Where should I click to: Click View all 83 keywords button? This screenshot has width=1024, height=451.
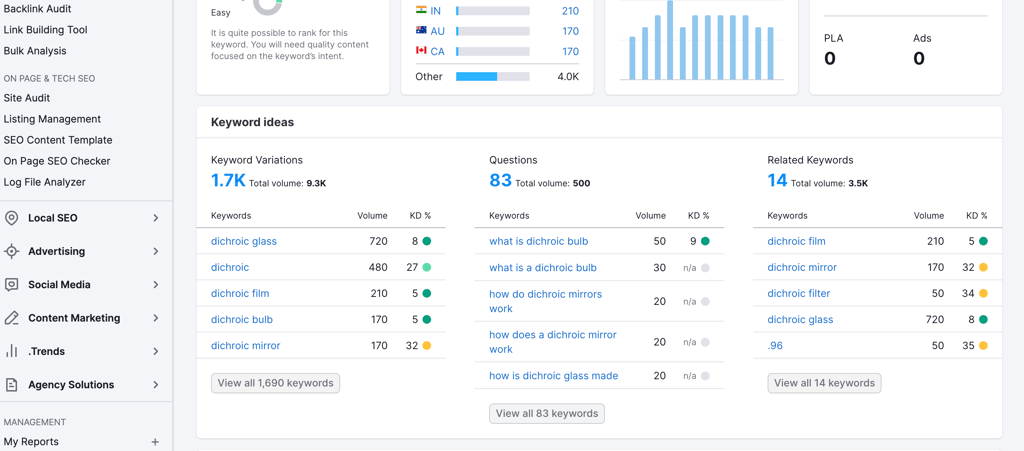click(547, 414)
